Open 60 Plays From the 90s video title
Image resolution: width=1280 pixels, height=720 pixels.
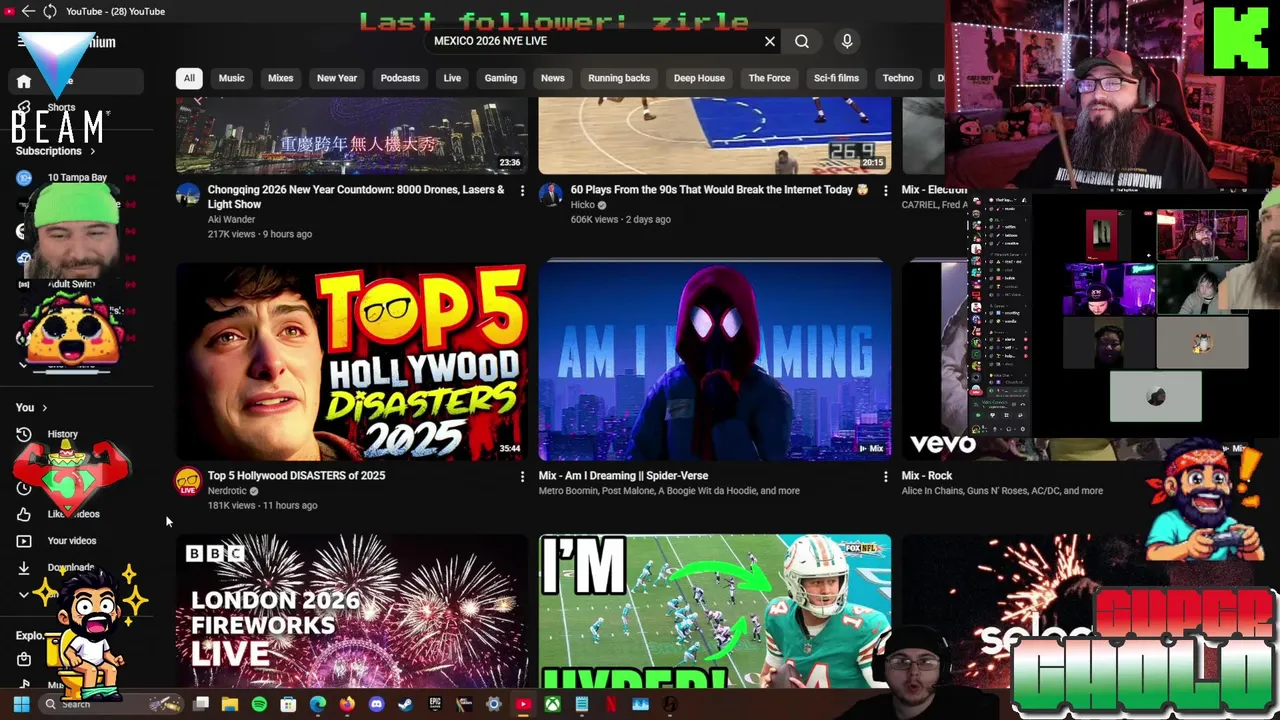coord(719,190)
